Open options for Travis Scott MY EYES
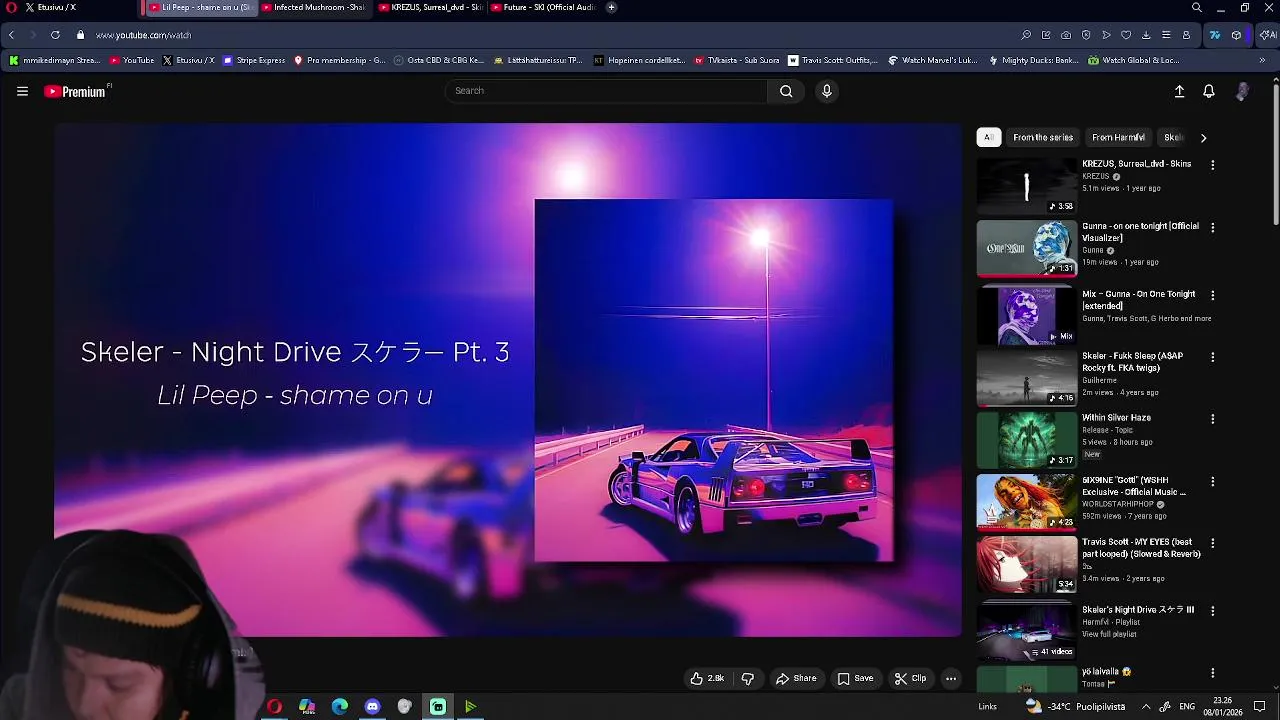1280x720 pixels. pyautogui.click(x=1213, y=543)
